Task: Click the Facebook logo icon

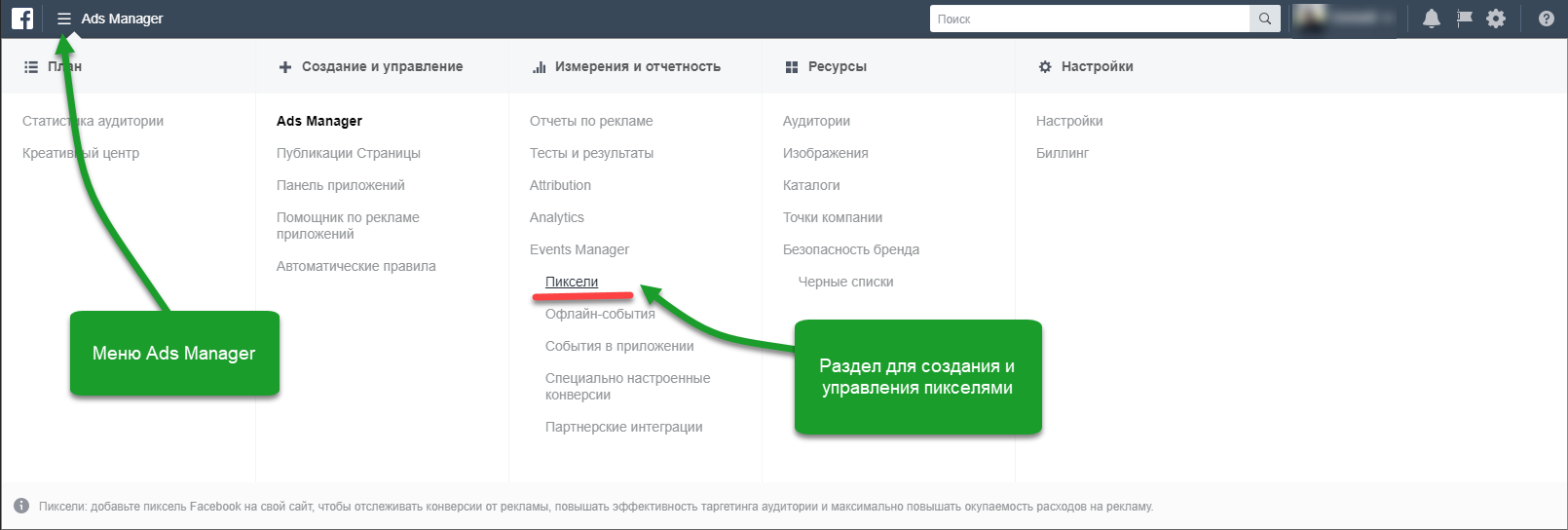Action: pyautogui.click(x=22, y=19)
